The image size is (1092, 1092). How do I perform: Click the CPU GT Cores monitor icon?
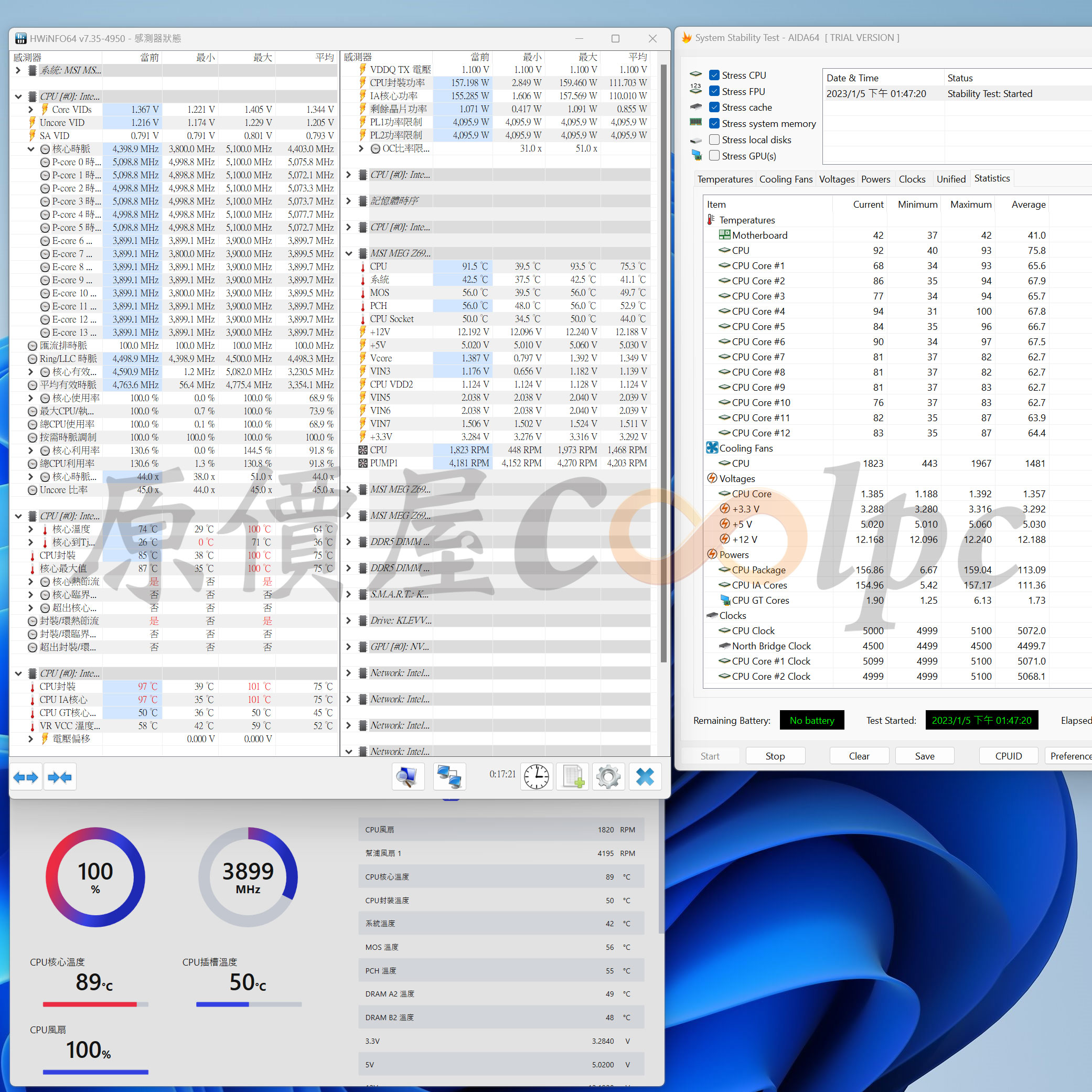pos(725,599)
